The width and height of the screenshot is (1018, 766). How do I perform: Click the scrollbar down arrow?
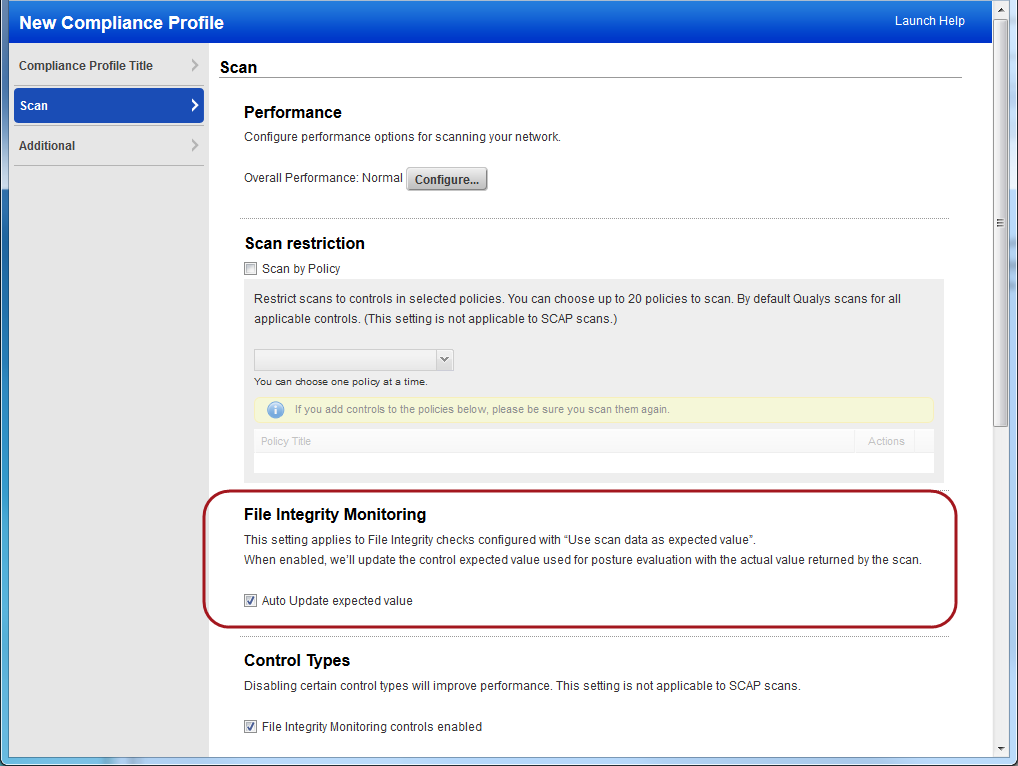pos(1002,747)
